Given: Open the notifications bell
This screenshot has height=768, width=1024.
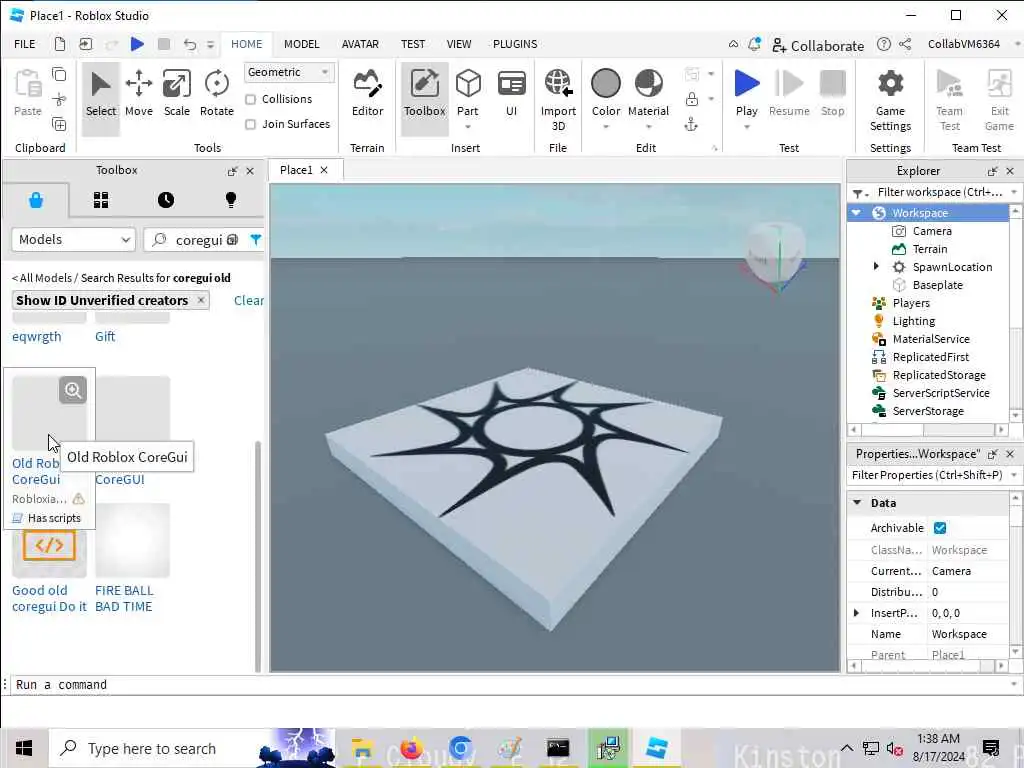Looking at the screenshot, I should 754,44.
